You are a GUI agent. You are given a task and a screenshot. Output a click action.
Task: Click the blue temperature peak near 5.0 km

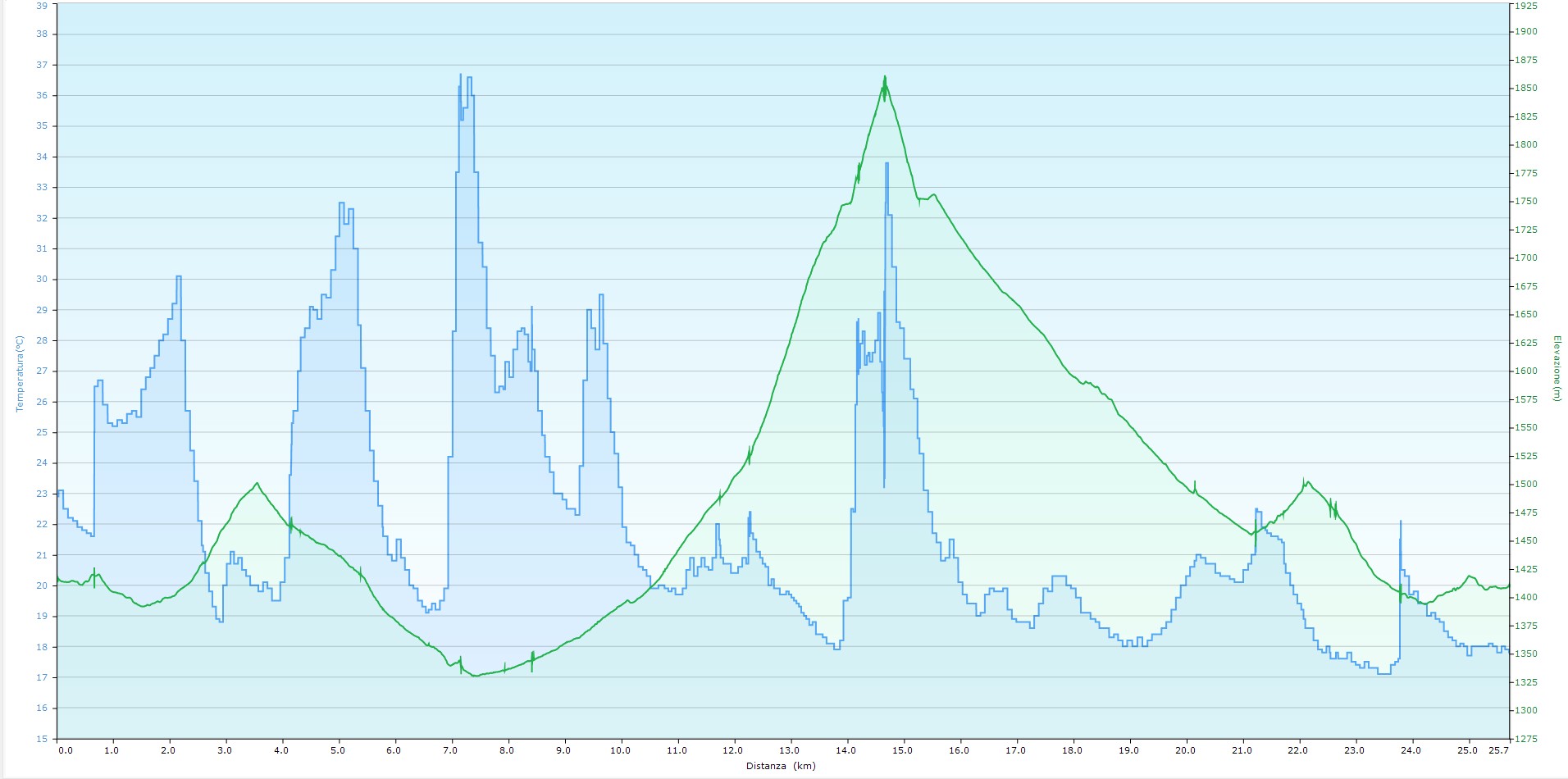pyautogui.click(x=341, y=203)
